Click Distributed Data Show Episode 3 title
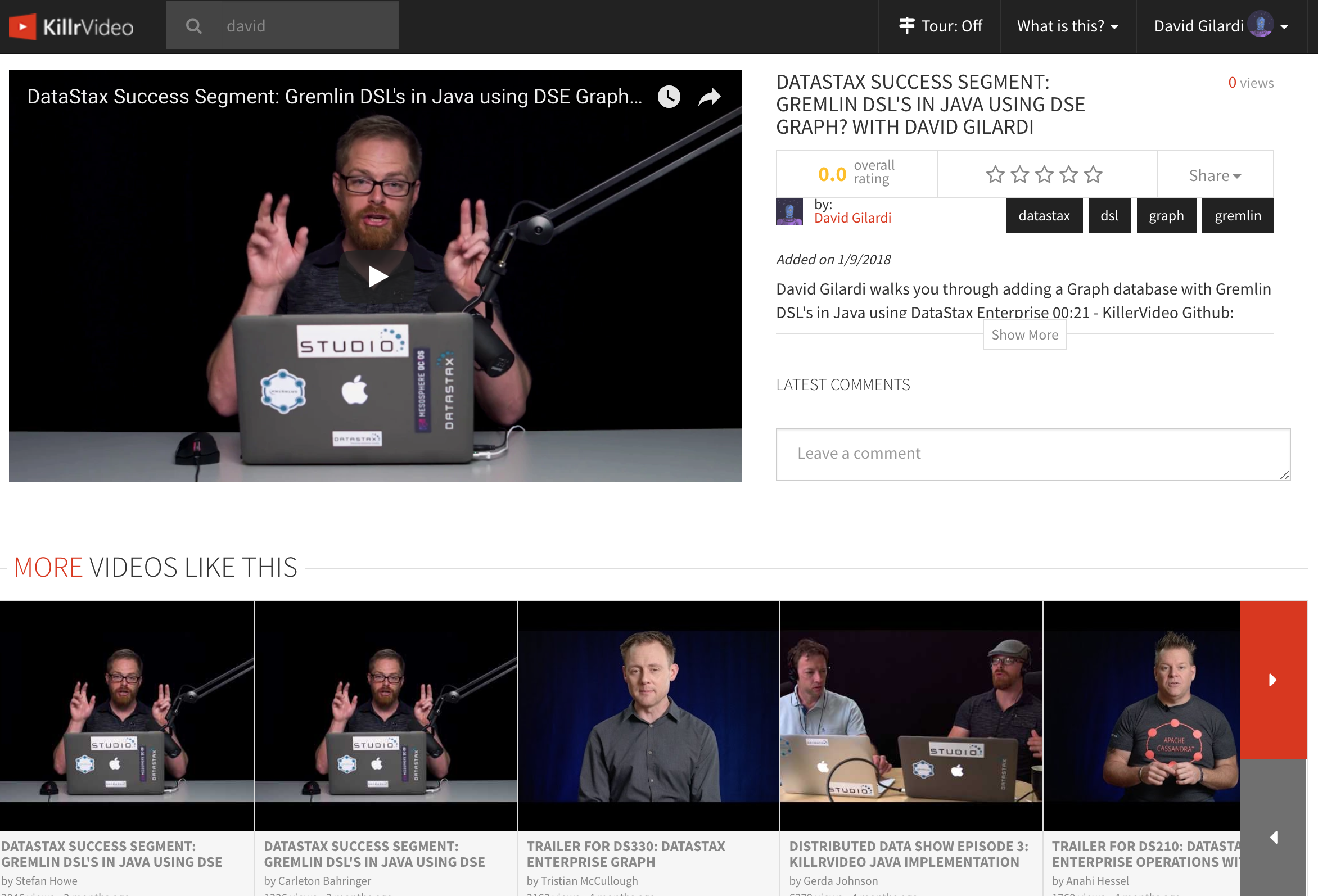1318x896 pixels. (x=909, y=853)
